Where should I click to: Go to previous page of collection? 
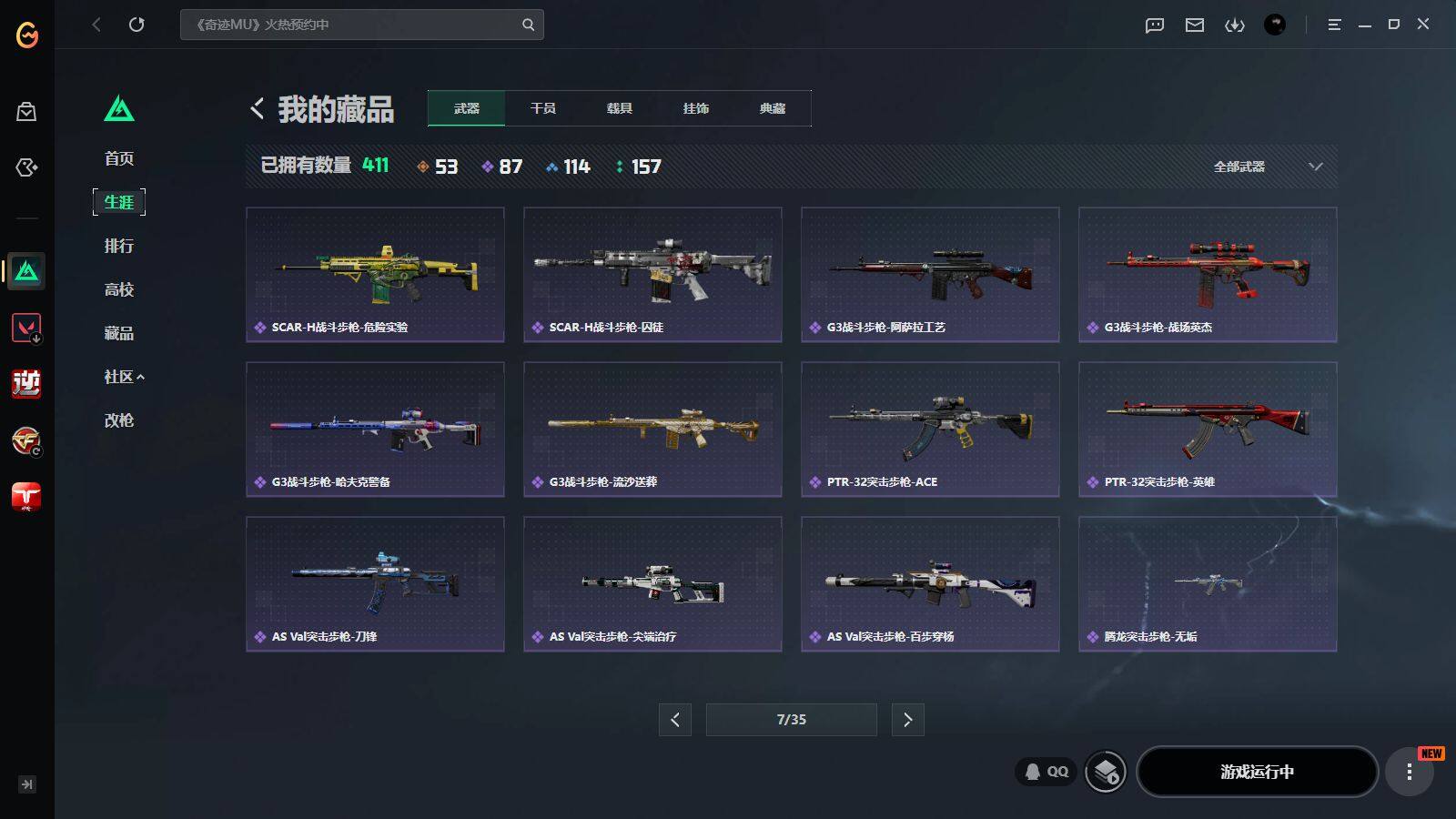point(675,720)
